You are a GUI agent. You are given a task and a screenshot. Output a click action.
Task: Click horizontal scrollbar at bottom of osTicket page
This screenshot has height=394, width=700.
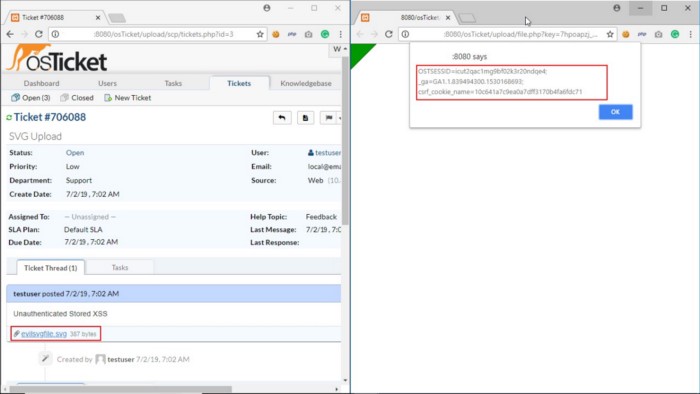coord(121,389)
